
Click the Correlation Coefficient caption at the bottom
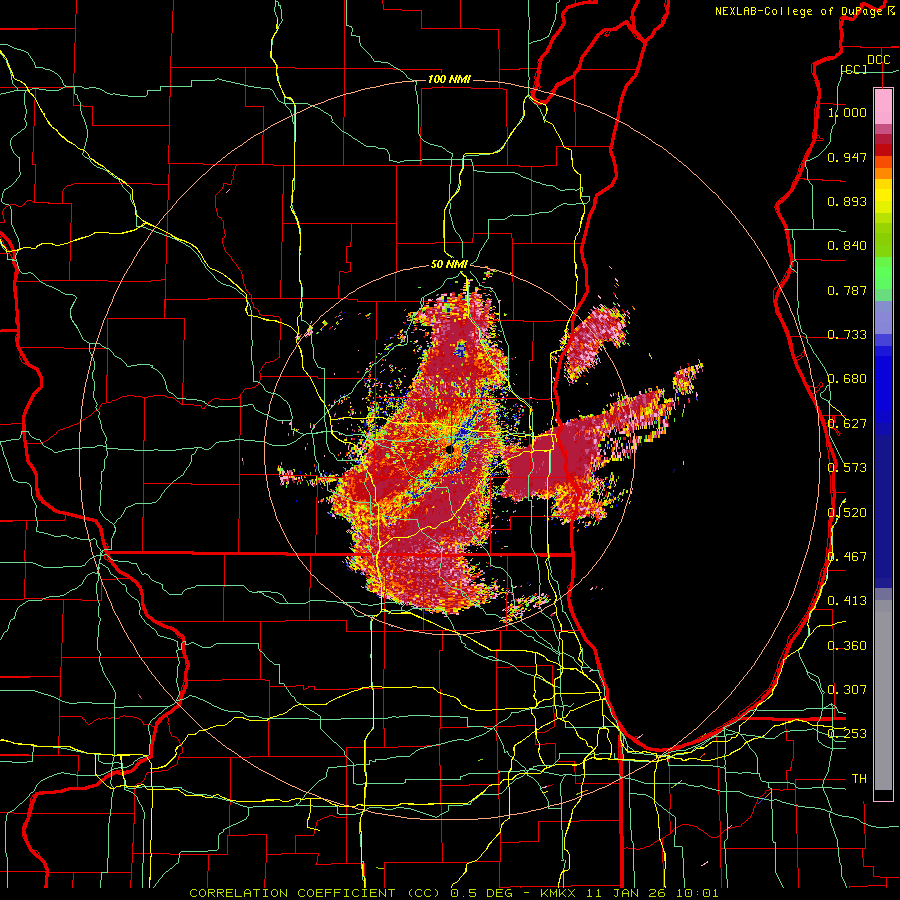click(453, 893)
